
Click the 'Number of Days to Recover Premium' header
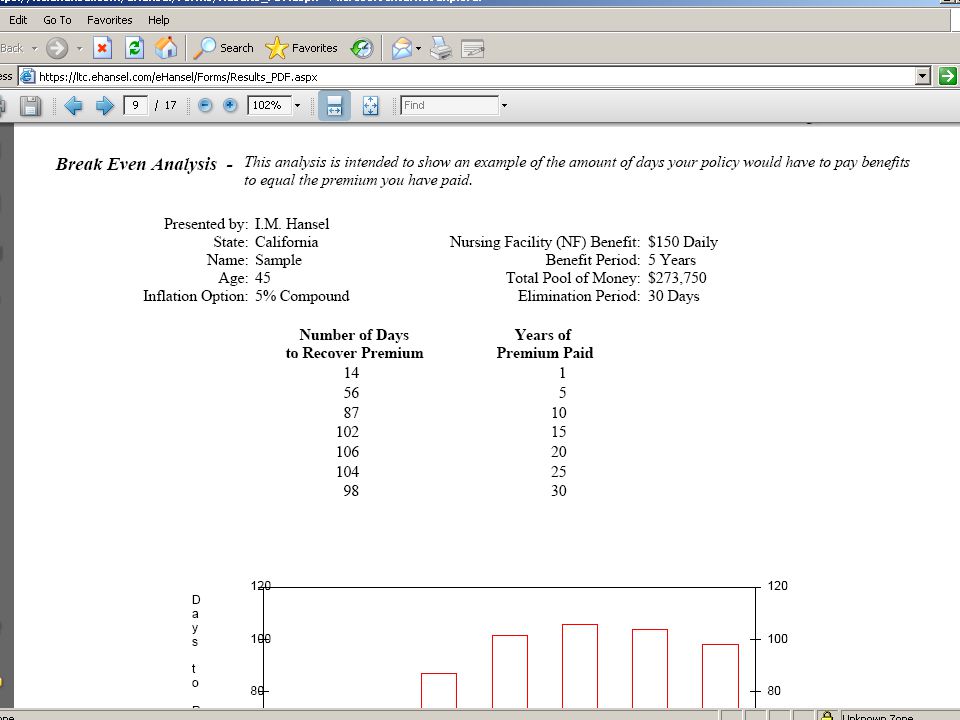[354, 344]
